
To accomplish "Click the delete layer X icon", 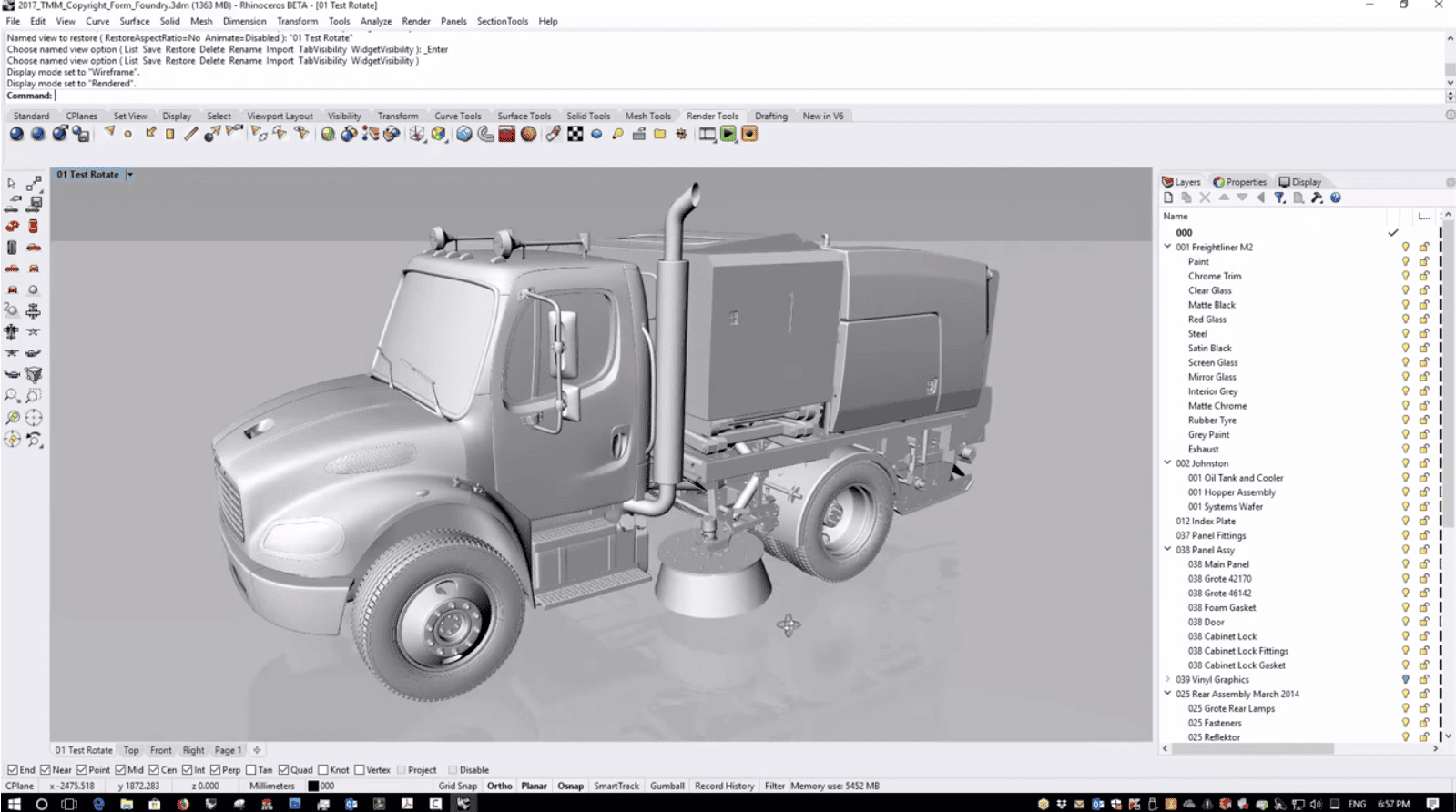I will coord(1205,198).
